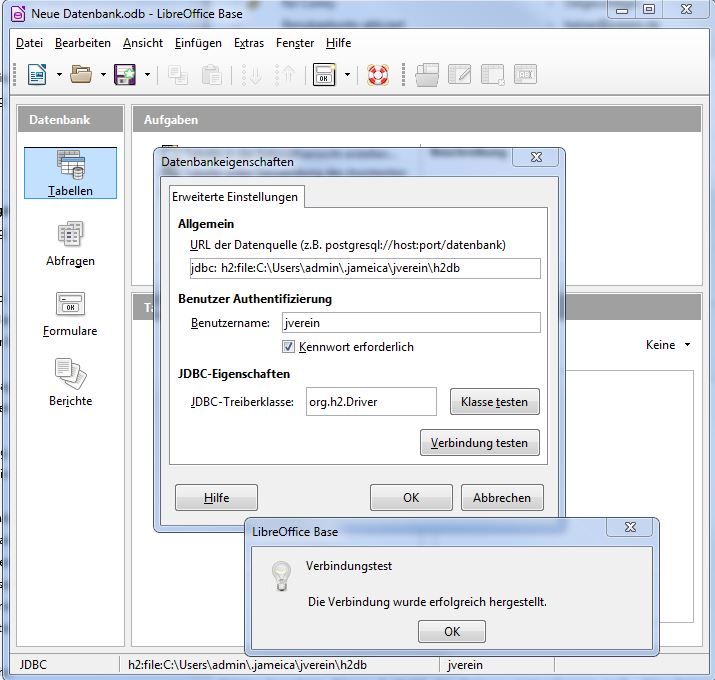Viewport: 715px width, 680px height.
Task: Close the Verbindungstest message box
Action: (x=630, y=527)
